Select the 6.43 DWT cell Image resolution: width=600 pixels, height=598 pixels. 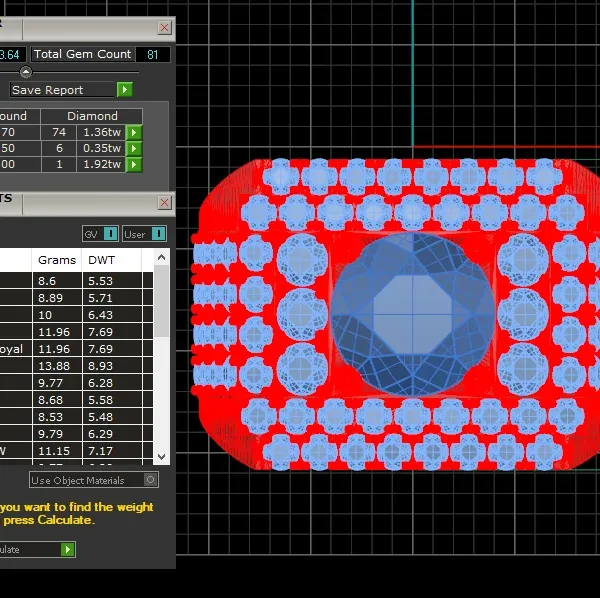click(x=112, y=315)
